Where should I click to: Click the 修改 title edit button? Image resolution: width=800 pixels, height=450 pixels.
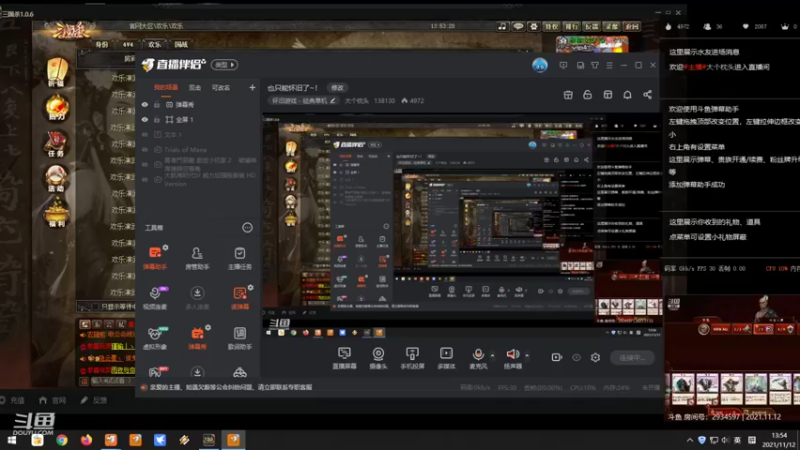(x=337, y=88)
